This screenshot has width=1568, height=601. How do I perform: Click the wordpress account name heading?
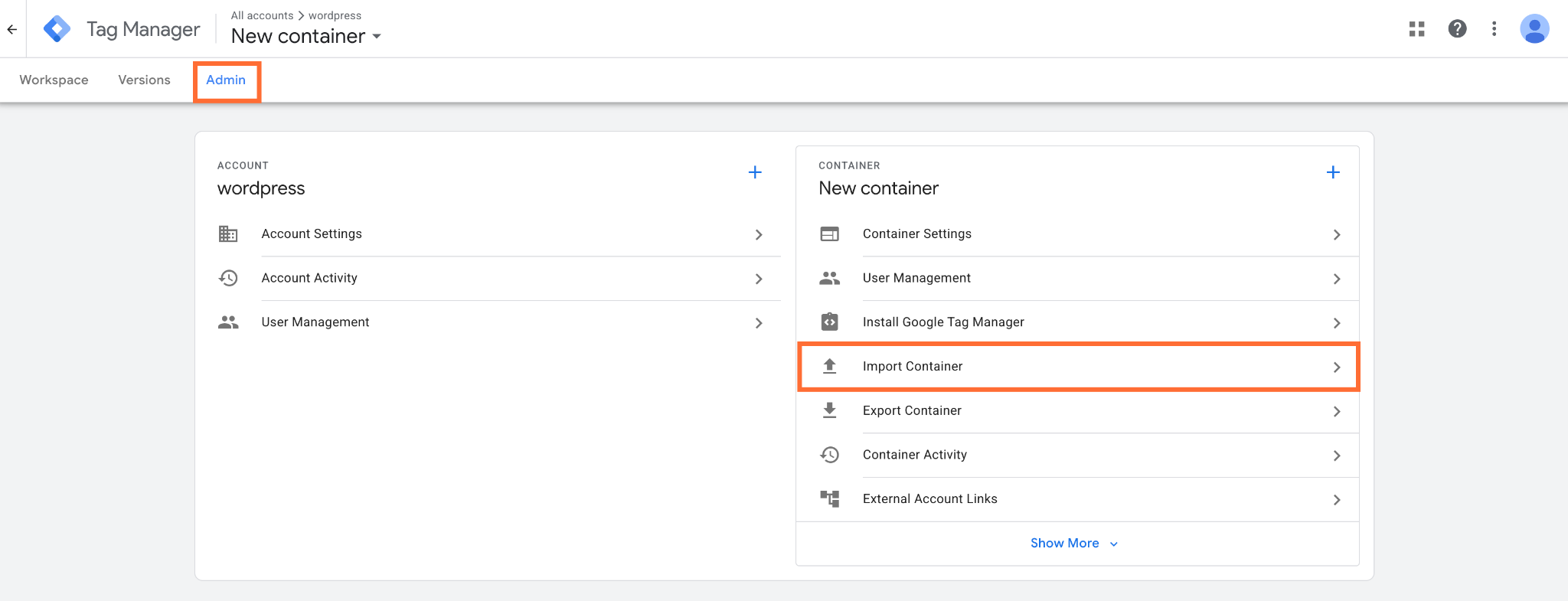click(261, 188)
